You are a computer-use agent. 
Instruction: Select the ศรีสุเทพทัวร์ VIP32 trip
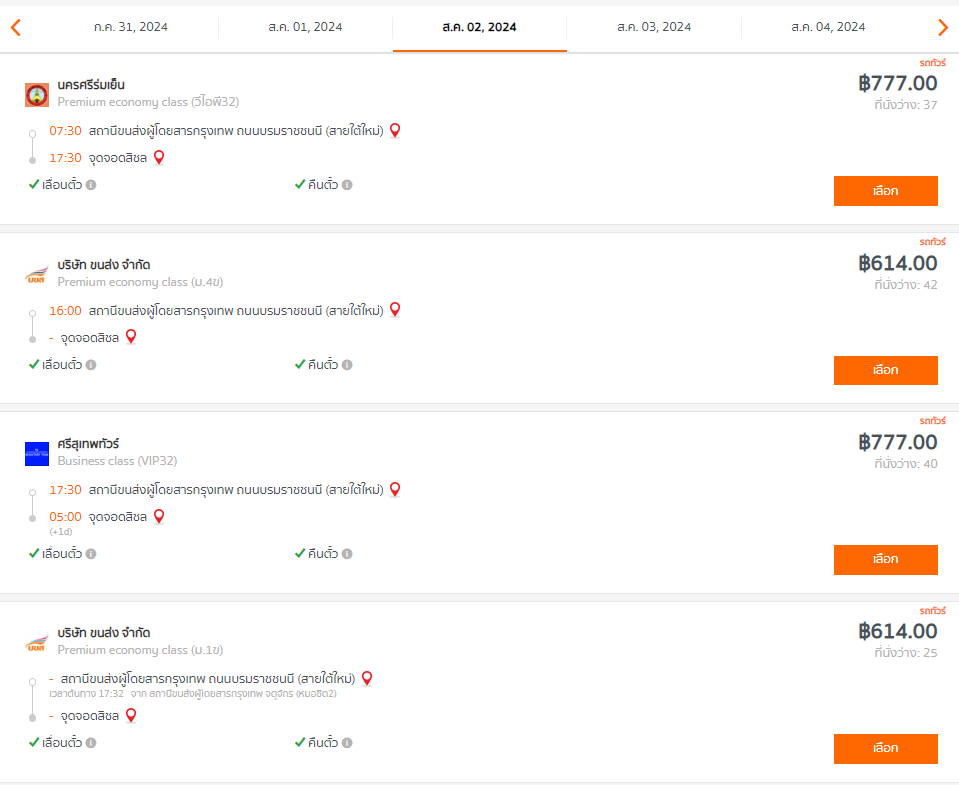pos(886,559)
